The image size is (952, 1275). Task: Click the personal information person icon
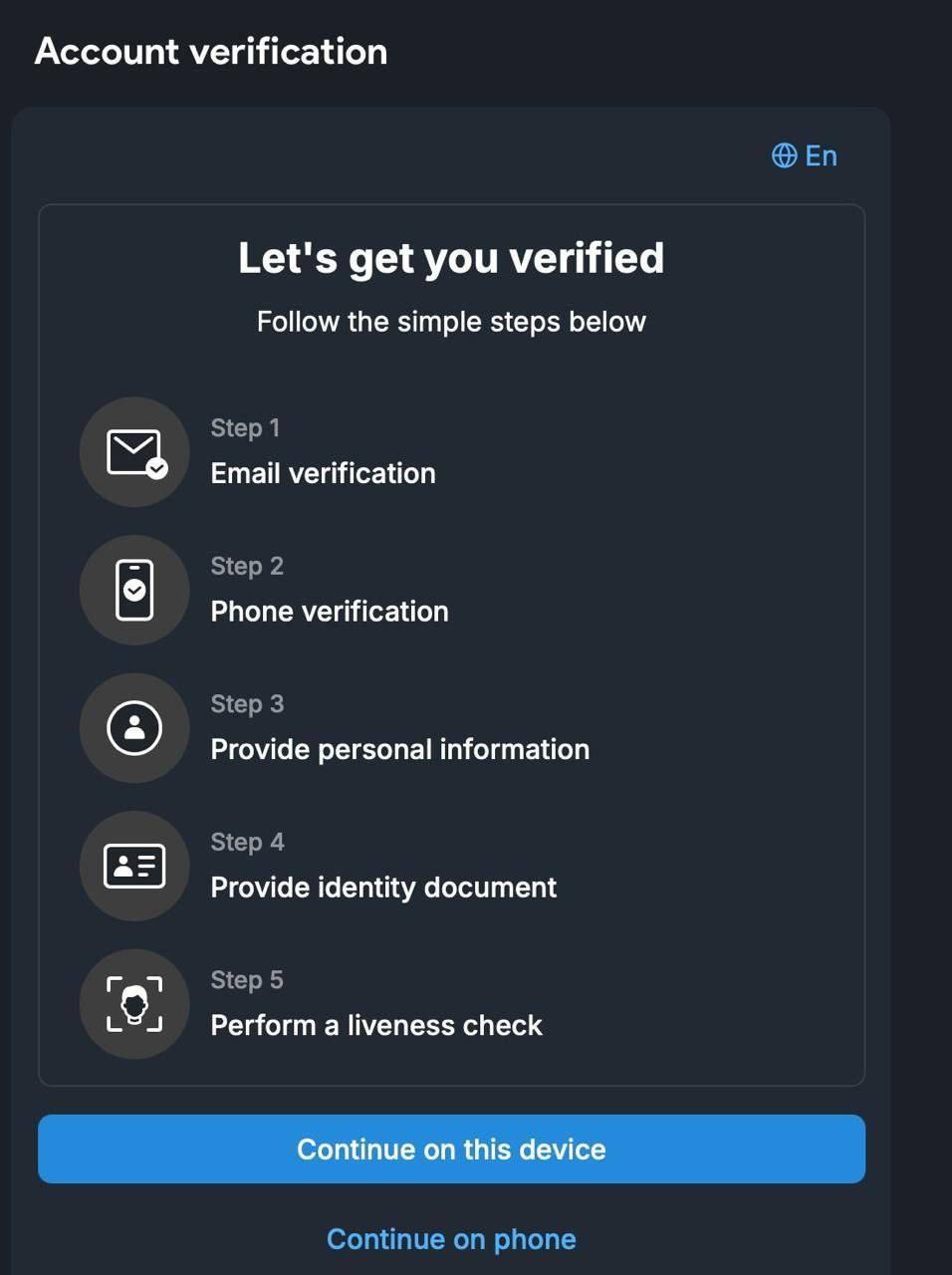(x=134, y=728)
